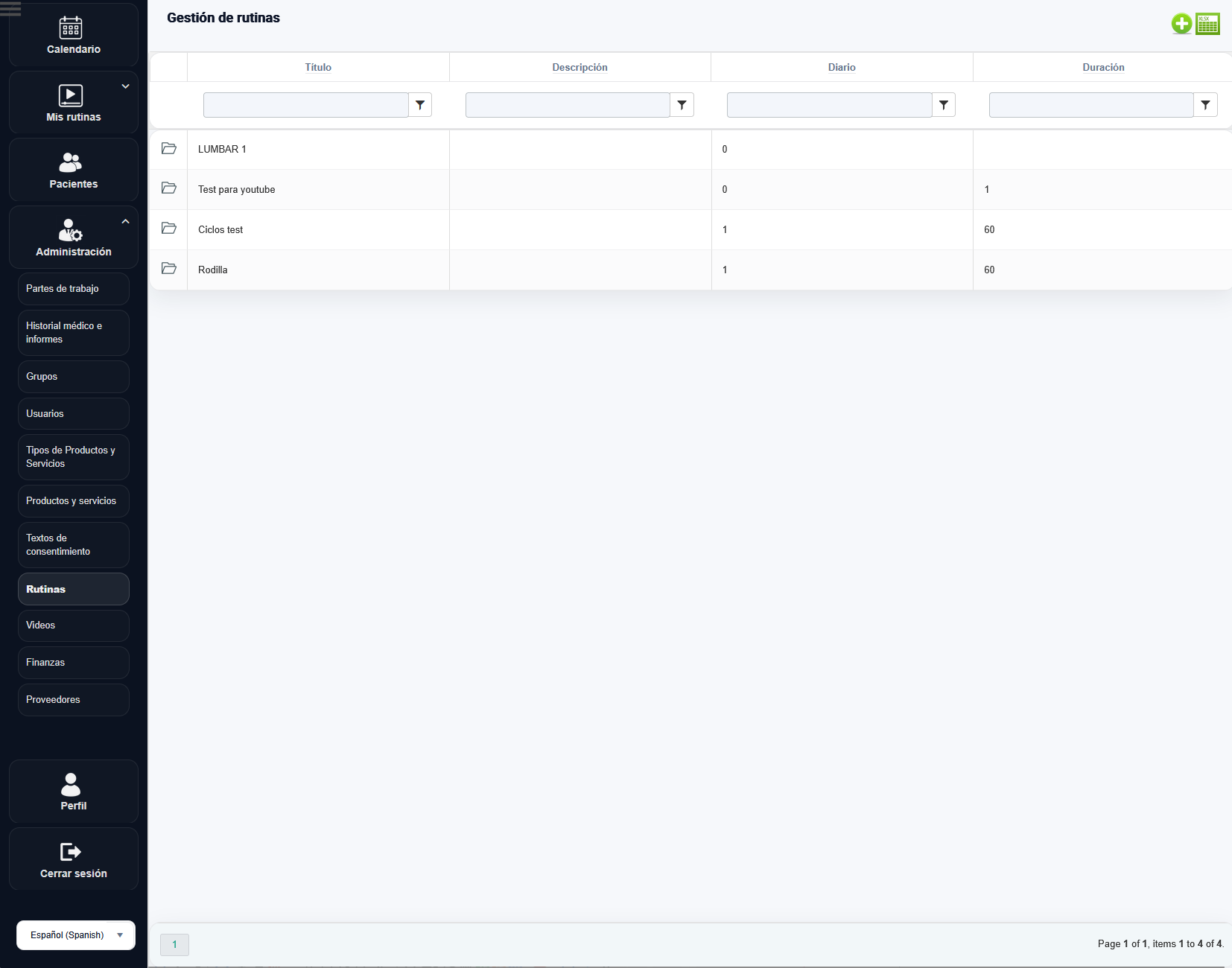
Task: Sort by the Descripción column header
Action: [x=580, y=67]
